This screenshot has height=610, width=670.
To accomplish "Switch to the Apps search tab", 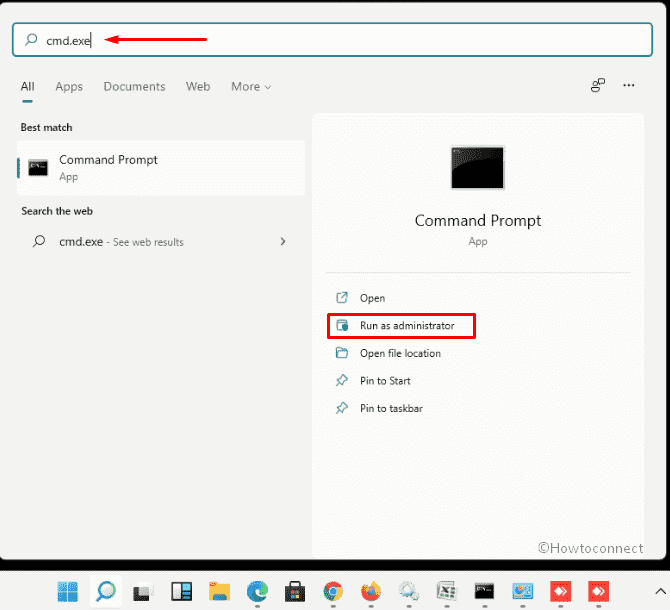I will pos(69,87).
